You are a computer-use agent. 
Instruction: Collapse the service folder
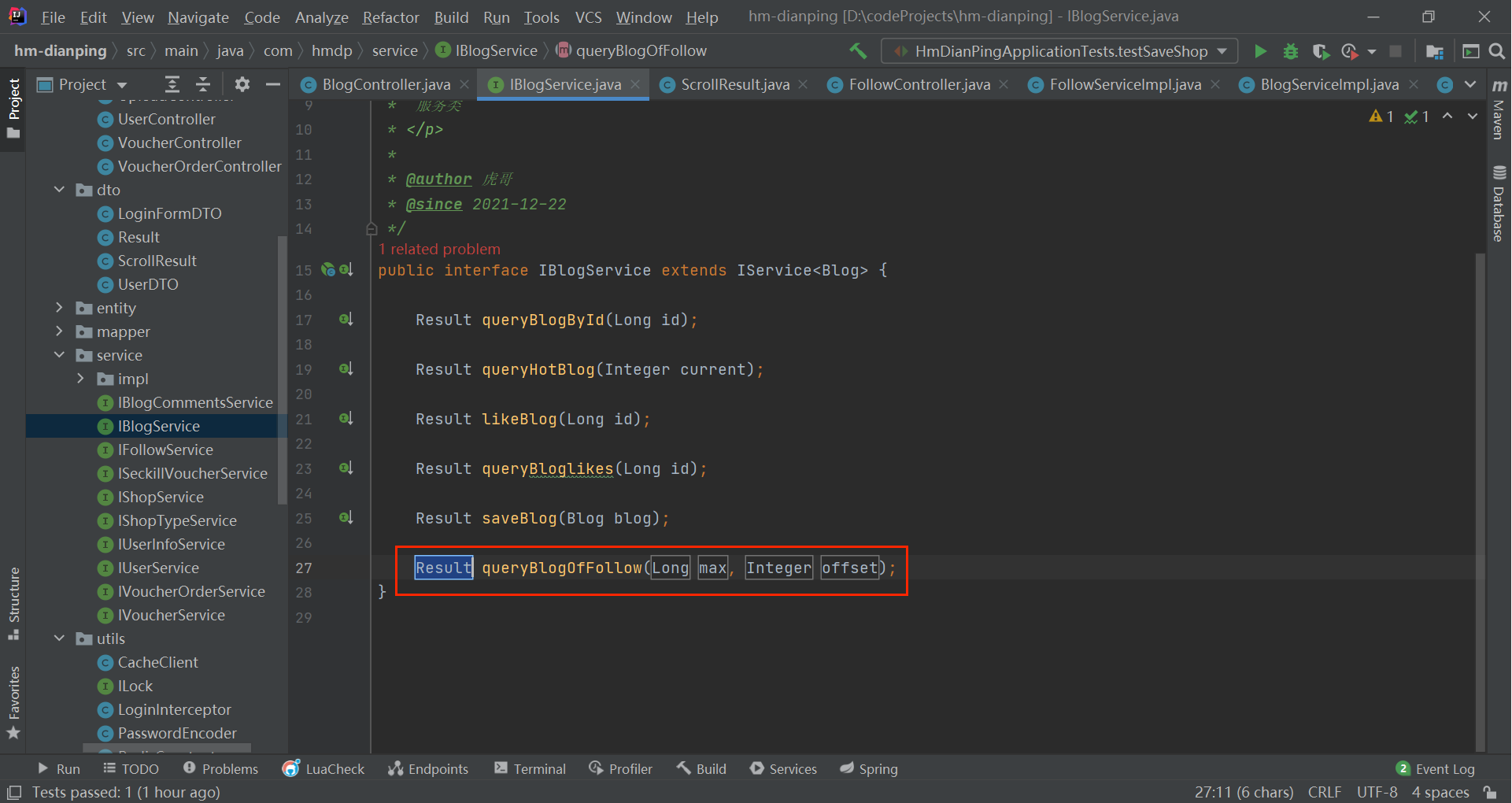59,355
